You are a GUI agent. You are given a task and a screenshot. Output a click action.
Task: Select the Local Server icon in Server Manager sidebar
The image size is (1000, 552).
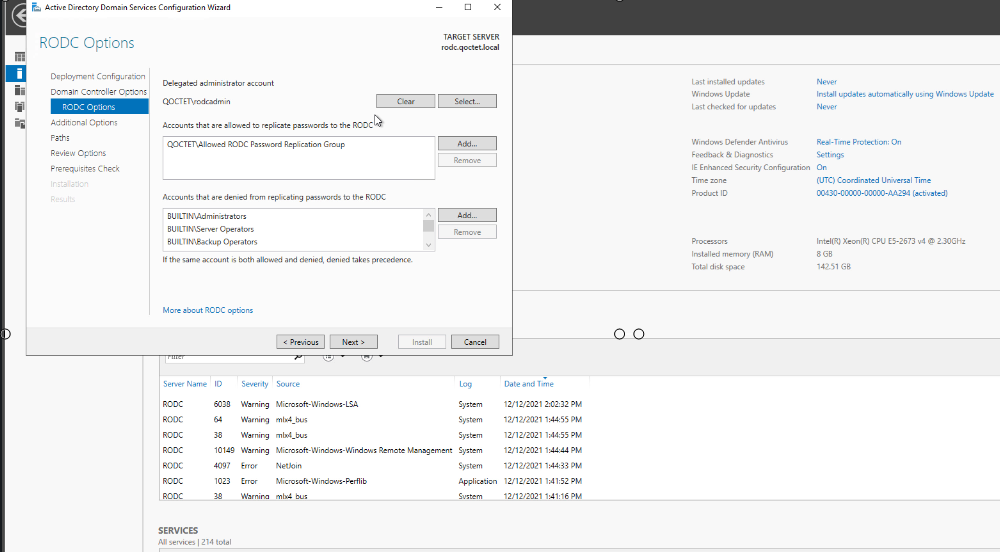(20, 73)
